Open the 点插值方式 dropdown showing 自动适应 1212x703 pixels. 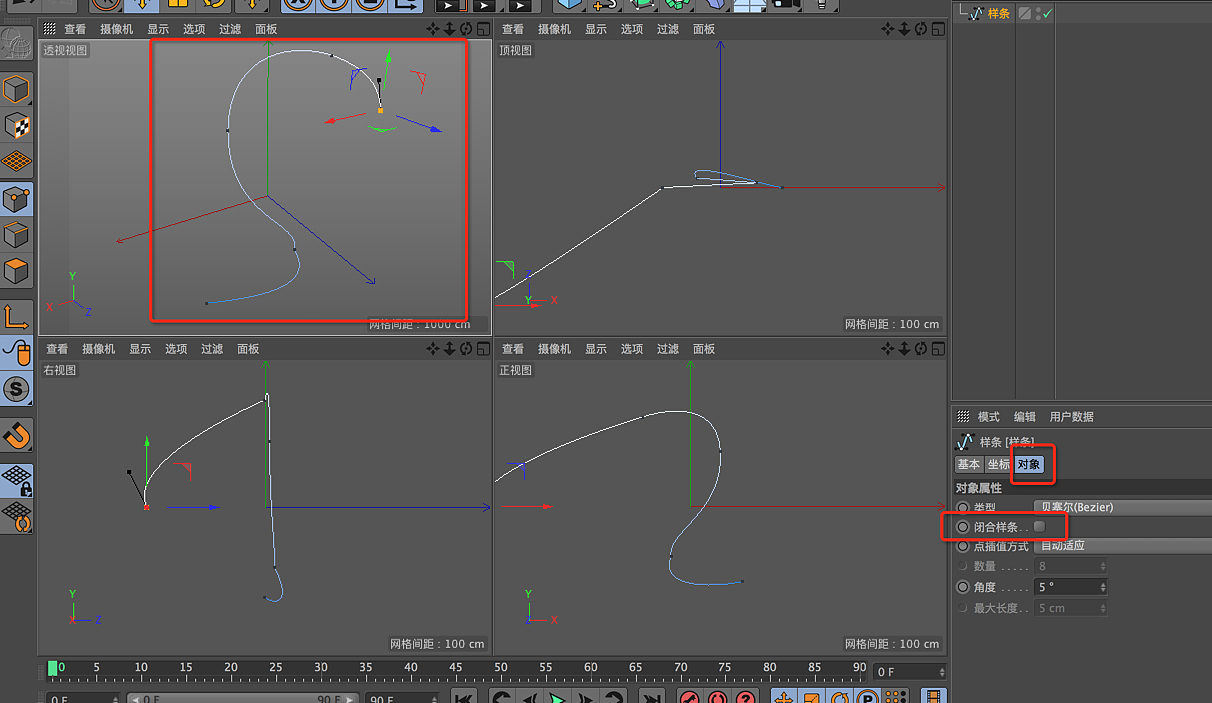click(x=1123, y=546)
